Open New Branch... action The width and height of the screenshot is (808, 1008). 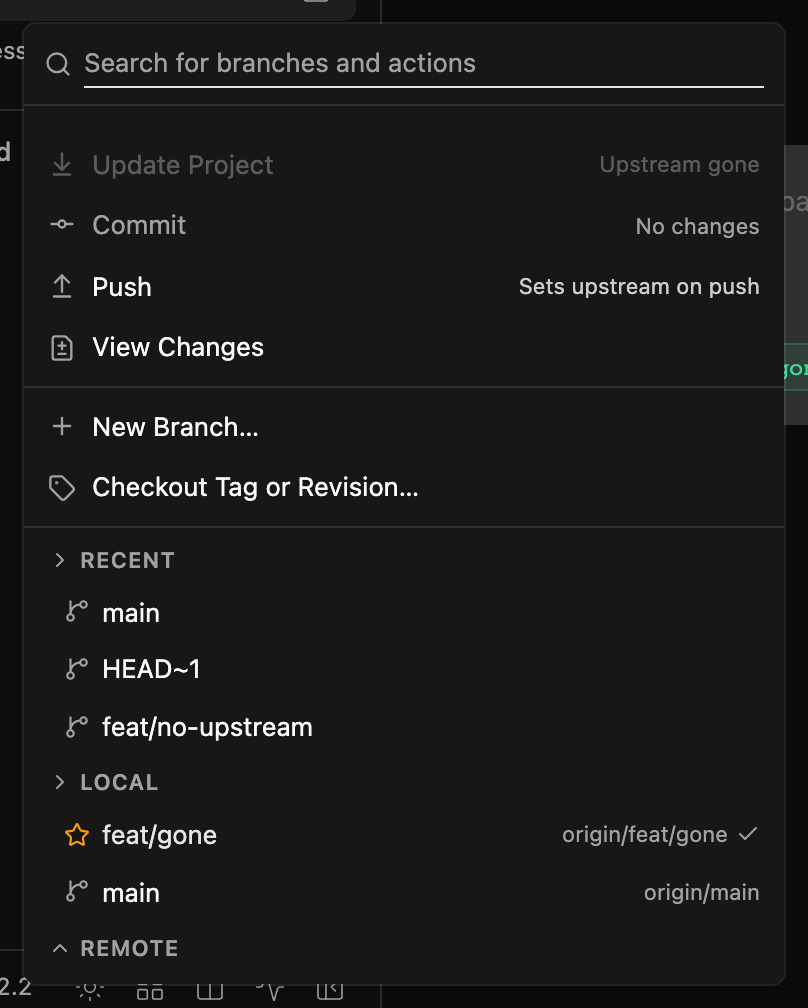[x=404, y=427]
